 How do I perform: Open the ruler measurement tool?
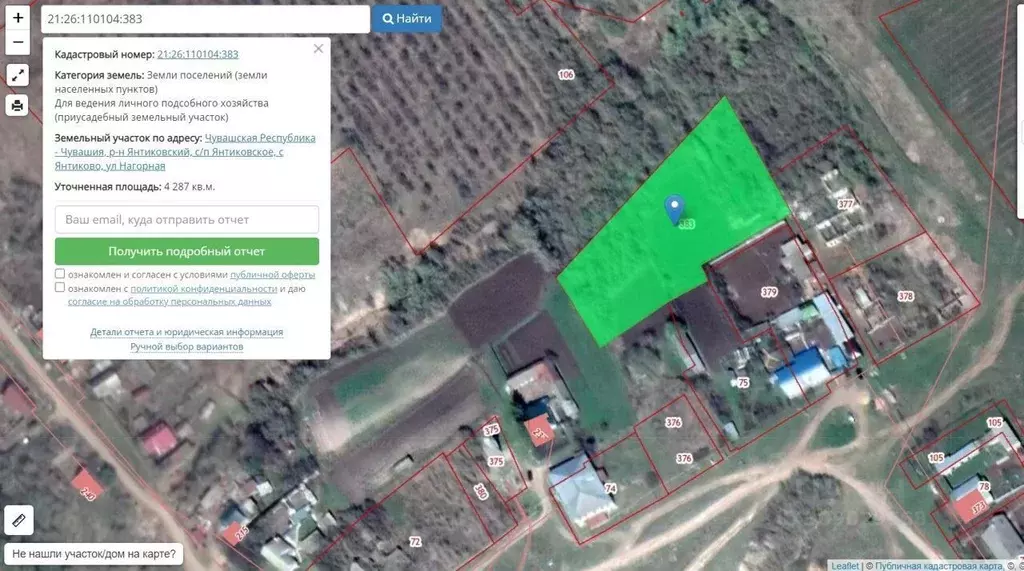(x=19, y=520)
